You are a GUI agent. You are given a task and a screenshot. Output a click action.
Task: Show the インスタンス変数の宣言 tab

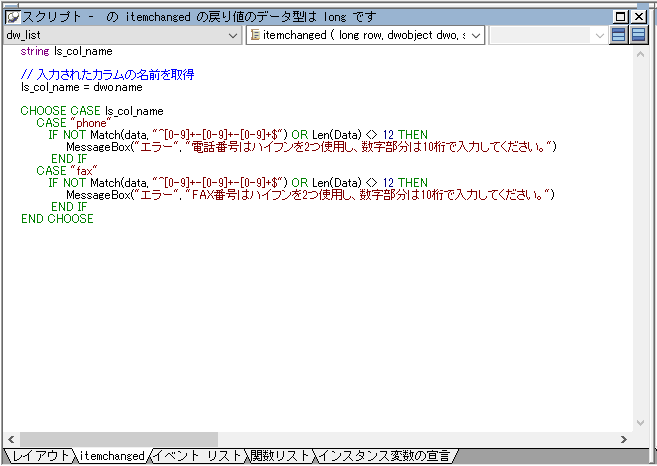382,456
